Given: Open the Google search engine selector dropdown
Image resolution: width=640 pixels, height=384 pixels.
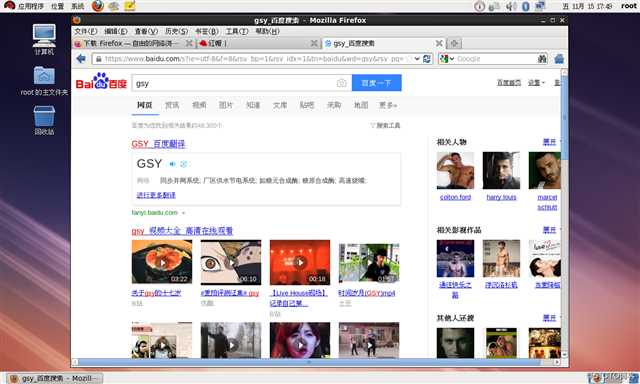Looking at the screenshot, I should tap(447, 59).
